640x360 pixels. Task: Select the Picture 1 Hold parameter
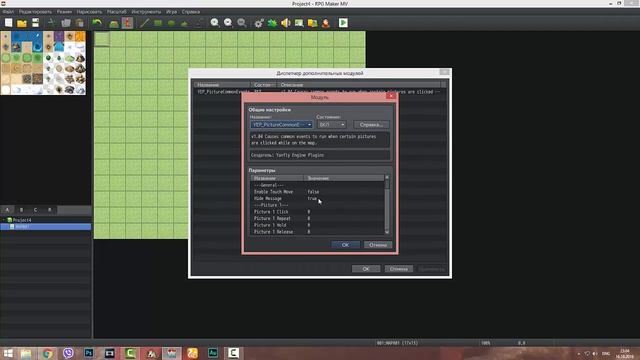pyautogui.click(x=318, y=225)
